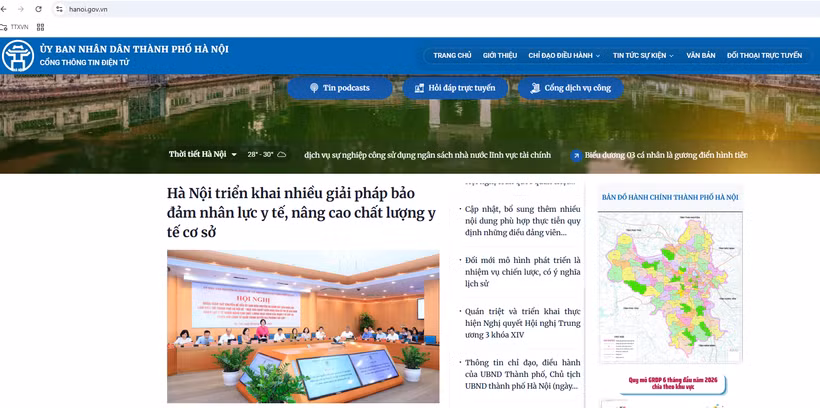Open article Đổi mới mô hình phát triển
This screenshot has width=820, height=408.
pos(522,272)
